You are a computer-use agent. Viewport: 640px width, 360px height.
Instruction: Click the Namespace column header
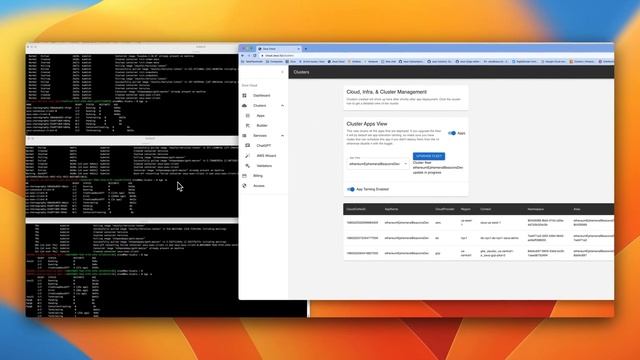[536, 209]
